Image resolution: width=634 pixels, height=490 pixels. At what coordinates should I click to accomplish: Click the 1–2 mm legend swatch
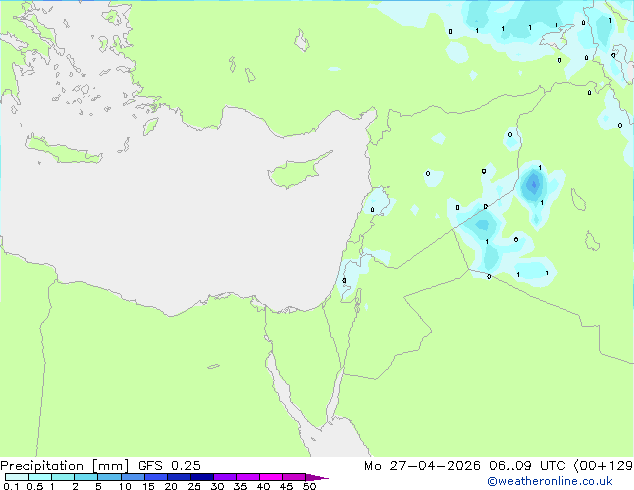click(63, 477)
